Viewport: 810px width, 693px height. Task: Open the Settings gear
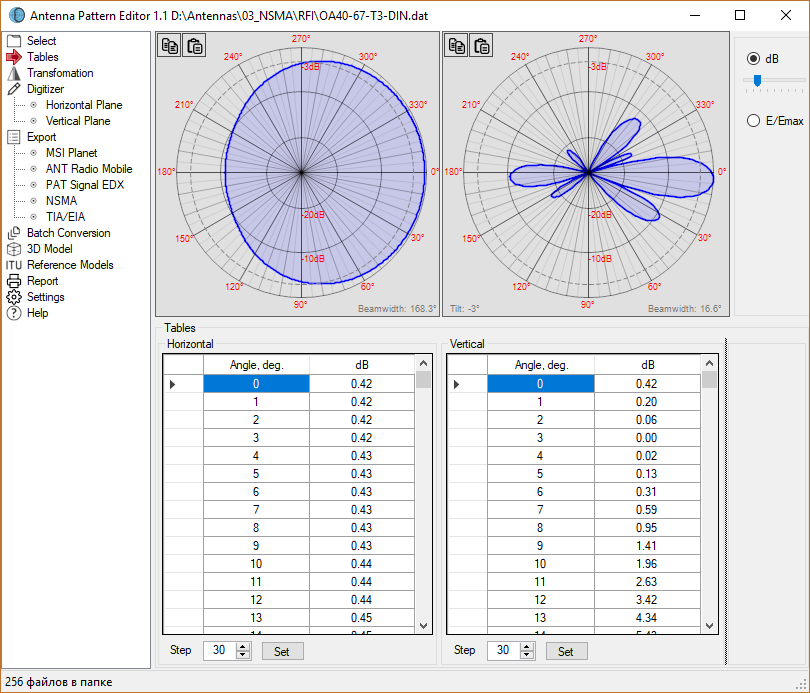[46, 296]
